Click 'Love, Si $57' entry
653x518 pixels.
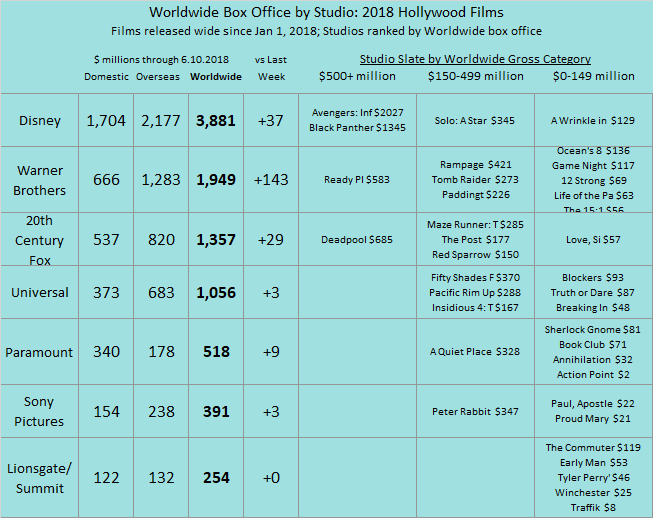pos(593,240)
